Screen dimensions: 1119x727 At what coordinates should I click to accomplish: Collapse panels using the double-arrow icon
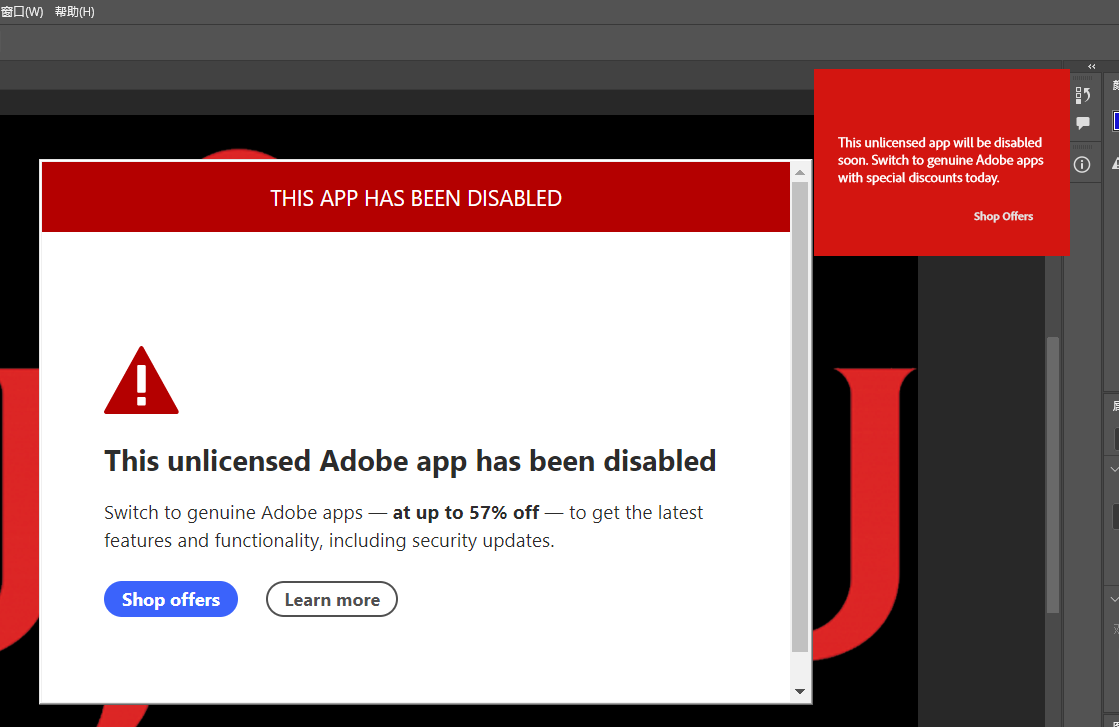pyautogui.click(x=1092, y=67)
